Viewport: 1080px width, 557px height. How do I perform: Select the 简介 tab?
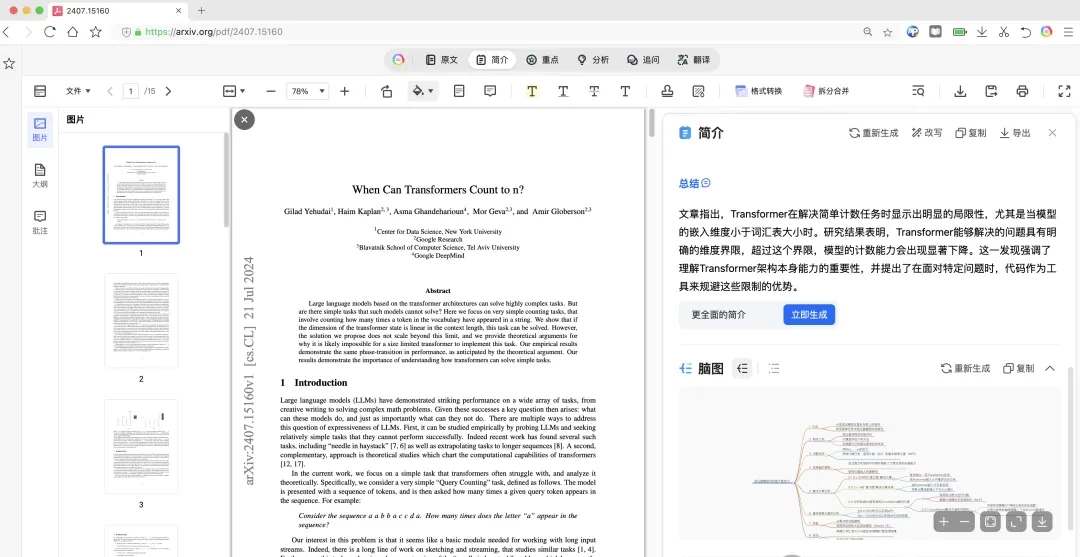pyautogui.click(x=492, y=60)
